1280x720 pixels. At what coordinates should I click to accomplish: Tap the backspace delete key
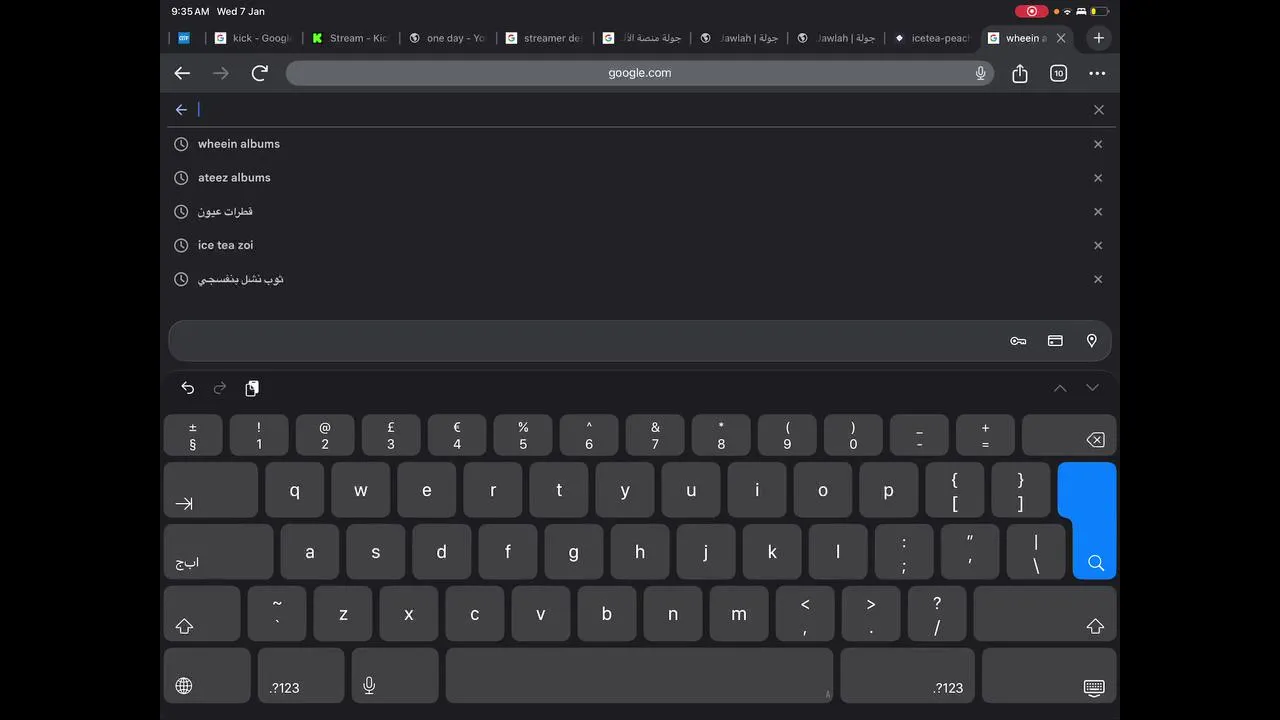1069,436
